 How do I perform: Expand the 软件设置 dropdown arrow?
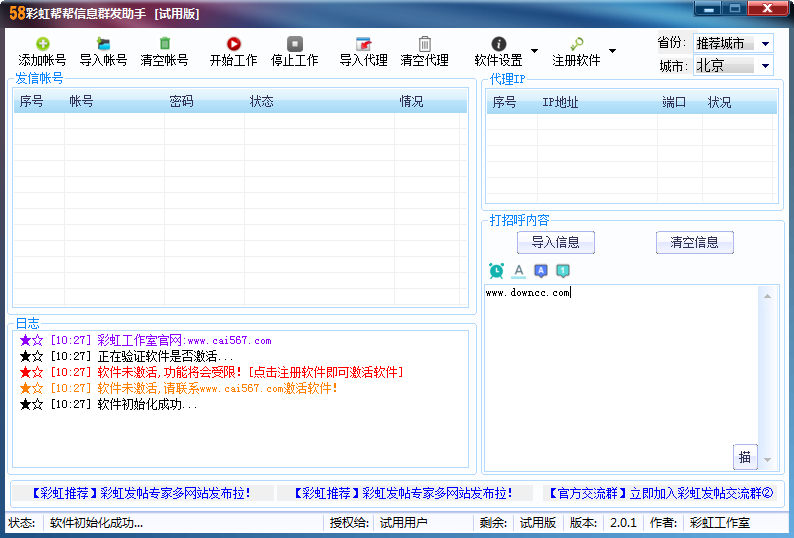[x=534, y=51]
